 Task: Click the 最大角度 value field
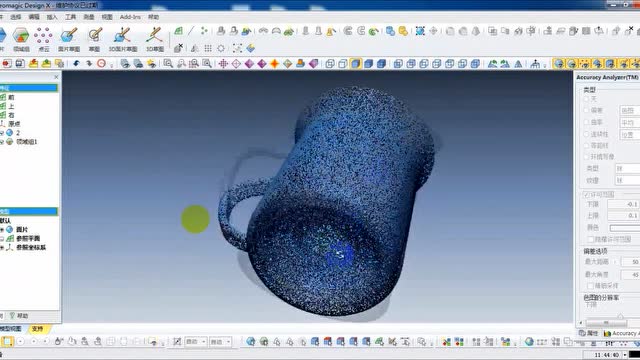630,275
